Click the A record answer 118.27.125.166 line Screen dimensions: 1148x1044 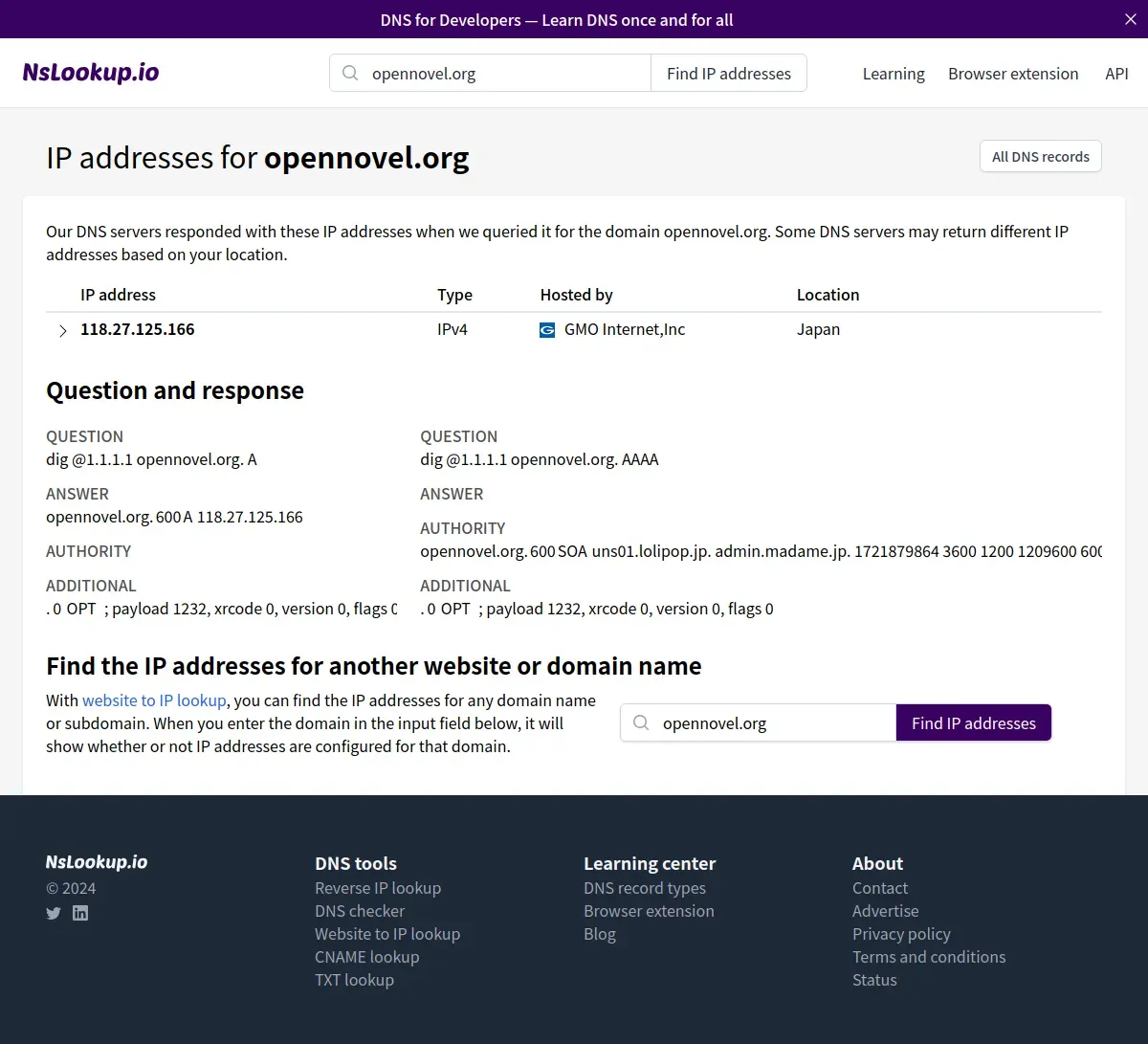coord(174,517)
